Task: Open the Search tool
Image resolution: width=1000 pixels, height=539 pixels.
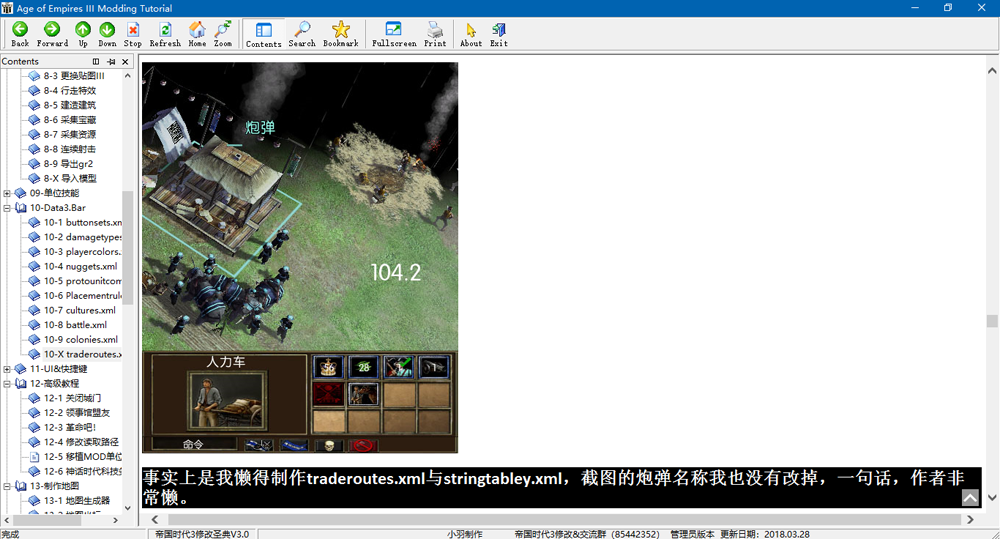Action: [x=302, y=34]
